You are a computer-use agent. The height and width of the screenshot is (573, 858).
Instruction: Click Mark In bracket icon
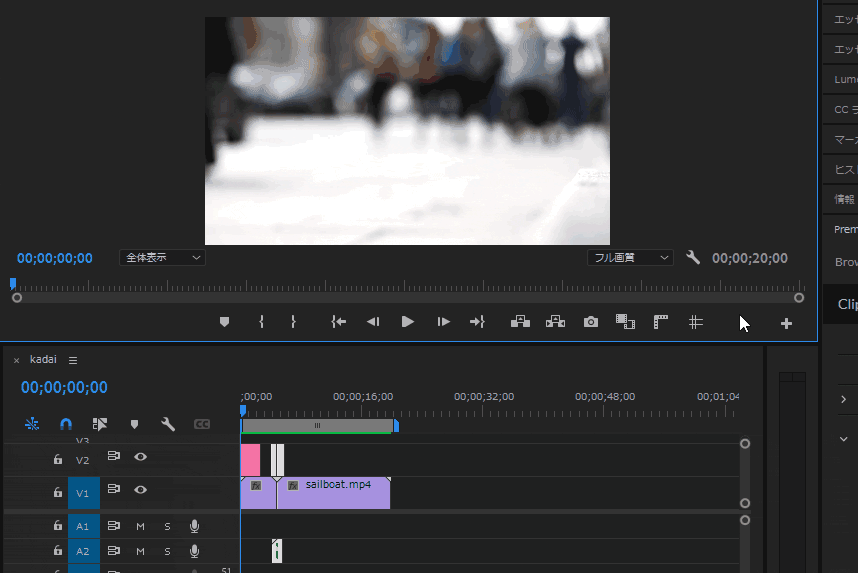[x=262, y=322]
